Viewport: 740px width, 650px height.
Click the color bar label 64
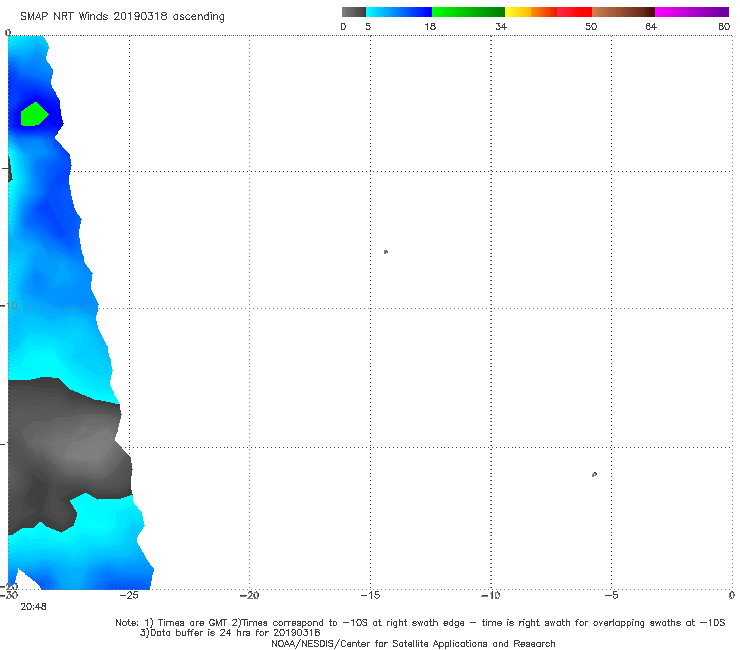coord(651,26)
